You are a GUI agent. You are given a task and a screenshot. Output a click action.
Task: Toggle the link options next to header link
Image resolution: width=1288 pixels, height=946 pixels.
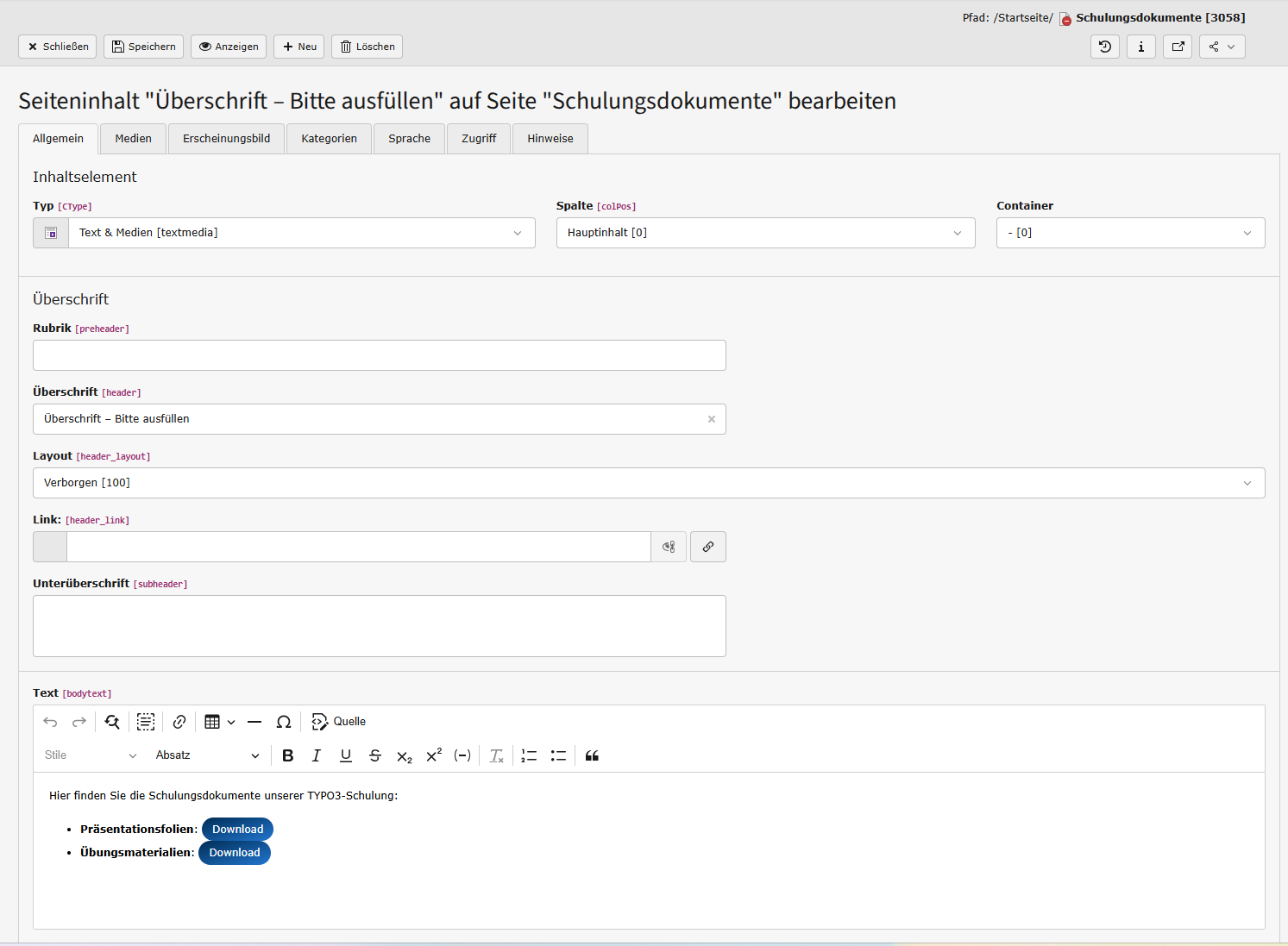tap(669, 547)
